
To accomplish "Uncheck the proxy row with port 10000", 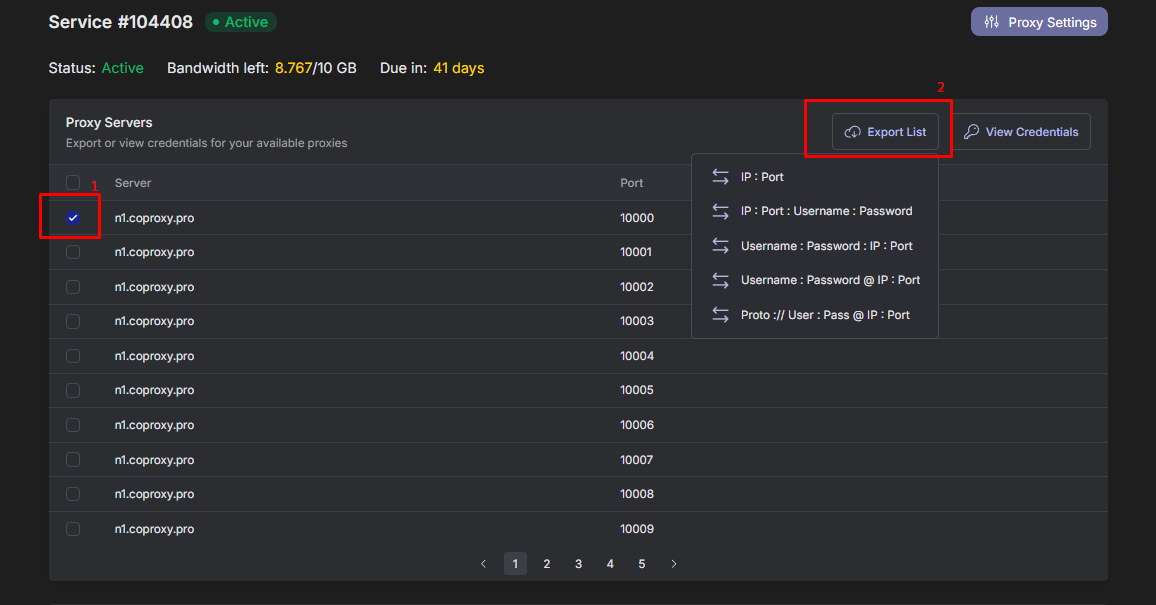I will coord(73,217).
